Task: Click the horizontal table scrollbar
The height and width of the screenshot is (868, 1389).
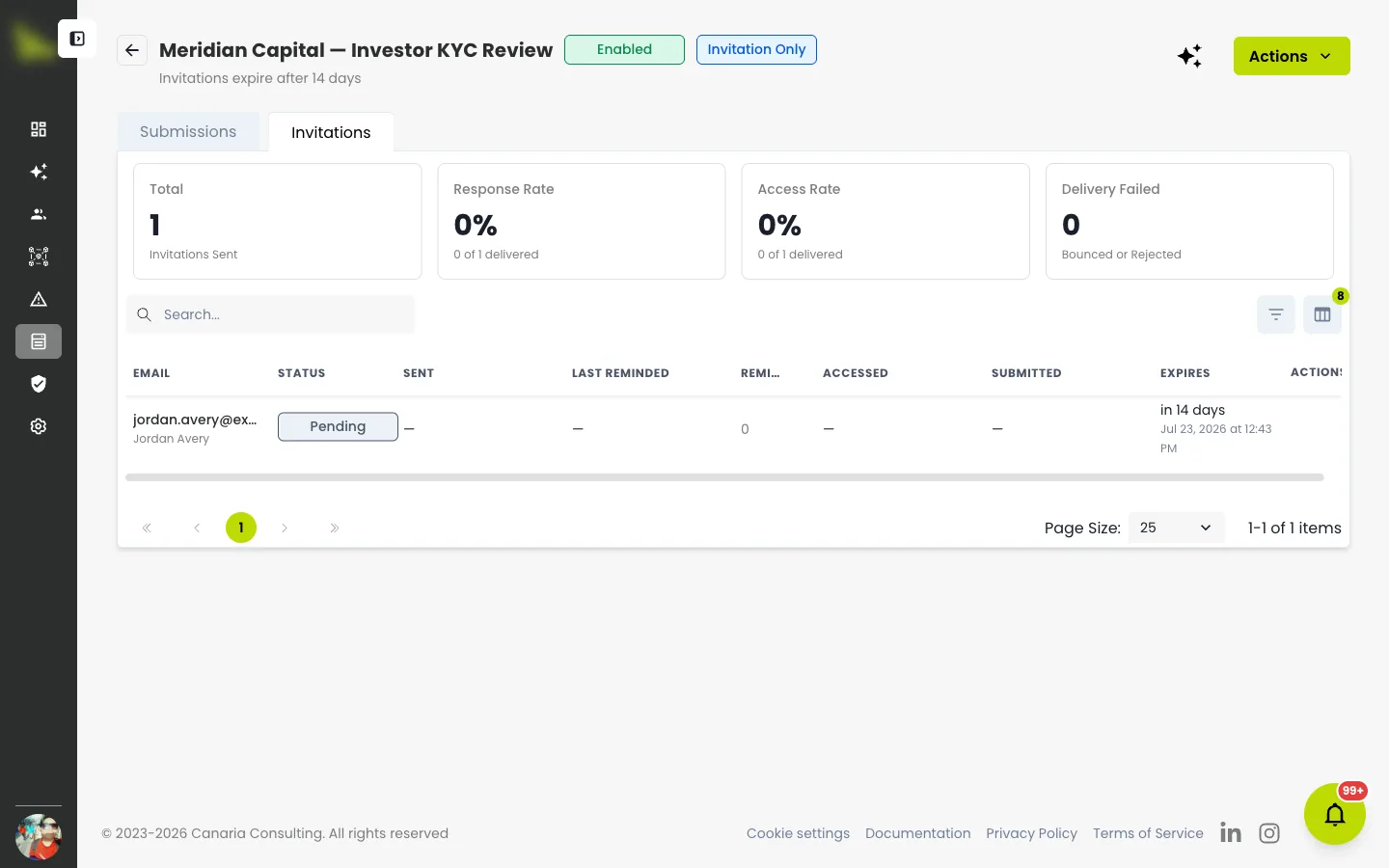Action: pyautogui.click(x=724, y=477)
